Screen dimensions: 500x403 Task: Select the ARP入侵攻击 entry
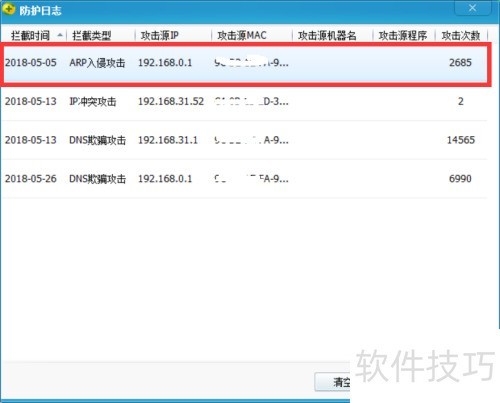97,63
